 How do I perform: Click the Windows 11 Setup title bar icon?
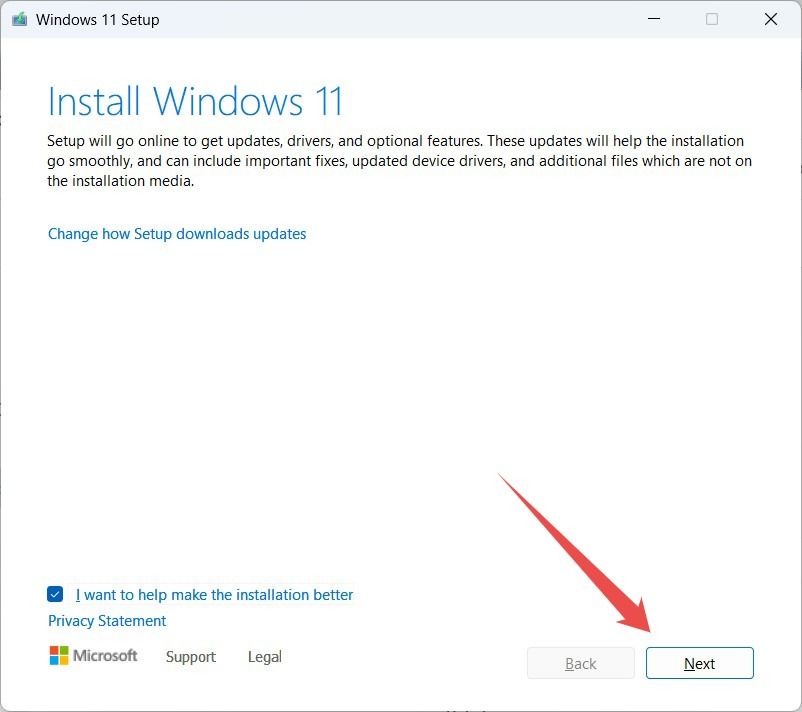click(x=18, y=18)
